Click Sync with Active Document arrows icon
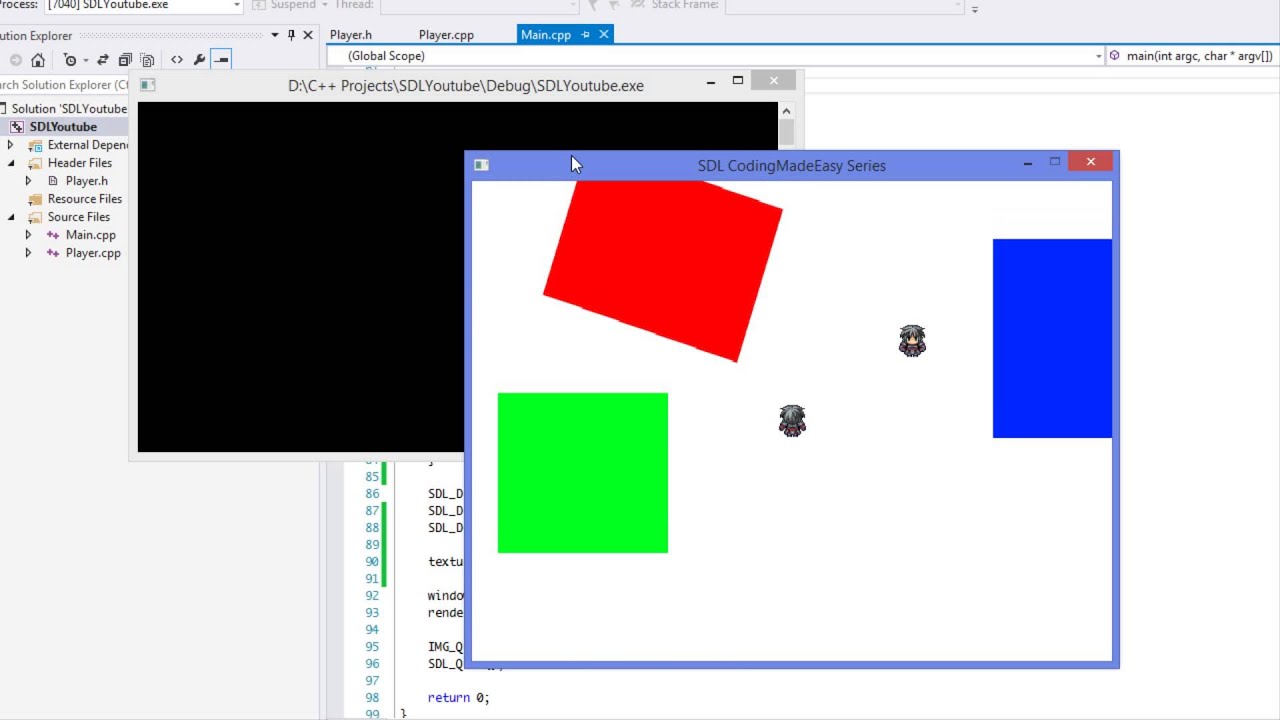 point(103,60)
